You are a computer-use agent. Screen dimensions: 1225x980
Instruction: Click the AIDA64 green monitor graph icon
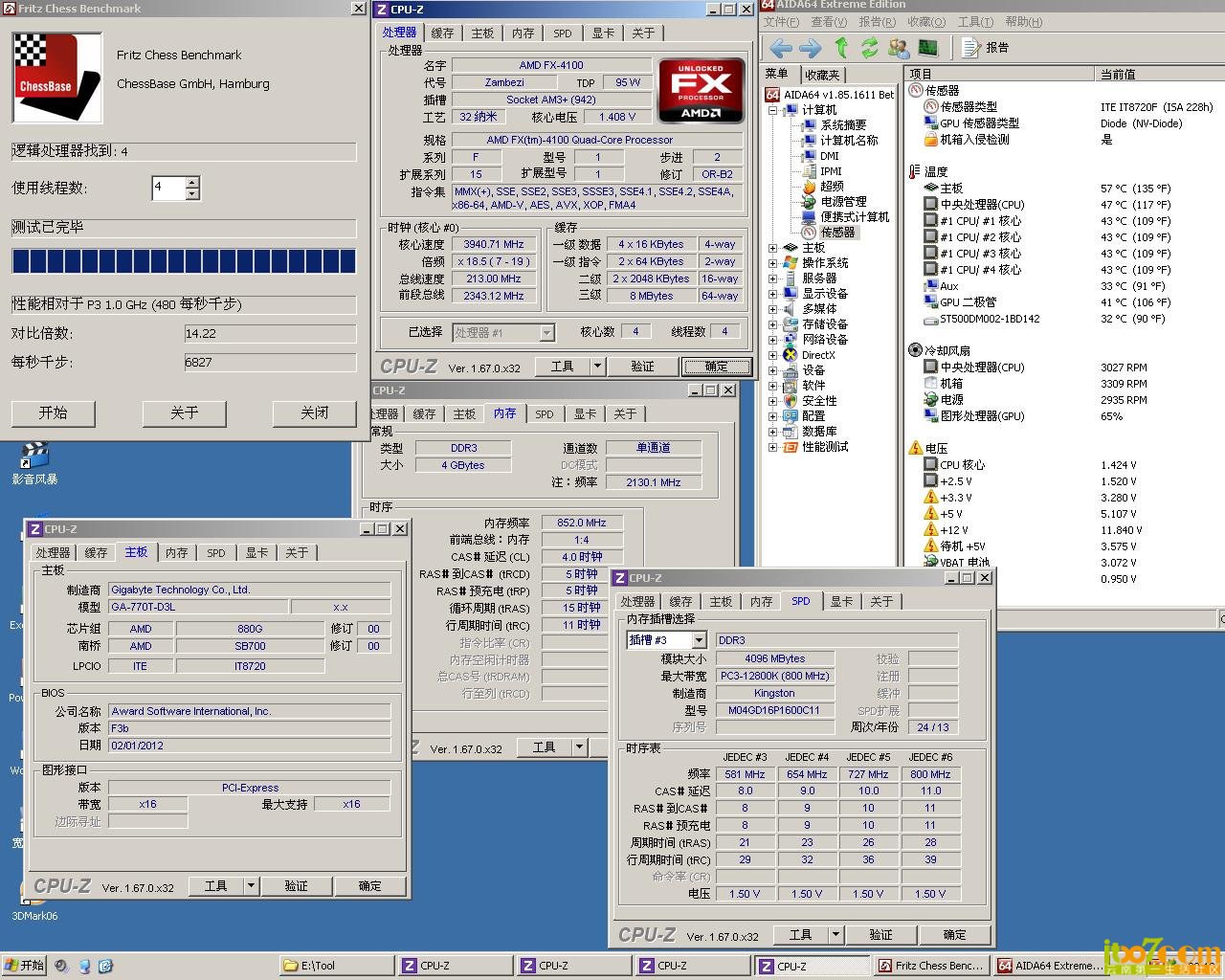pyautogui.click(x=927, y=47)
